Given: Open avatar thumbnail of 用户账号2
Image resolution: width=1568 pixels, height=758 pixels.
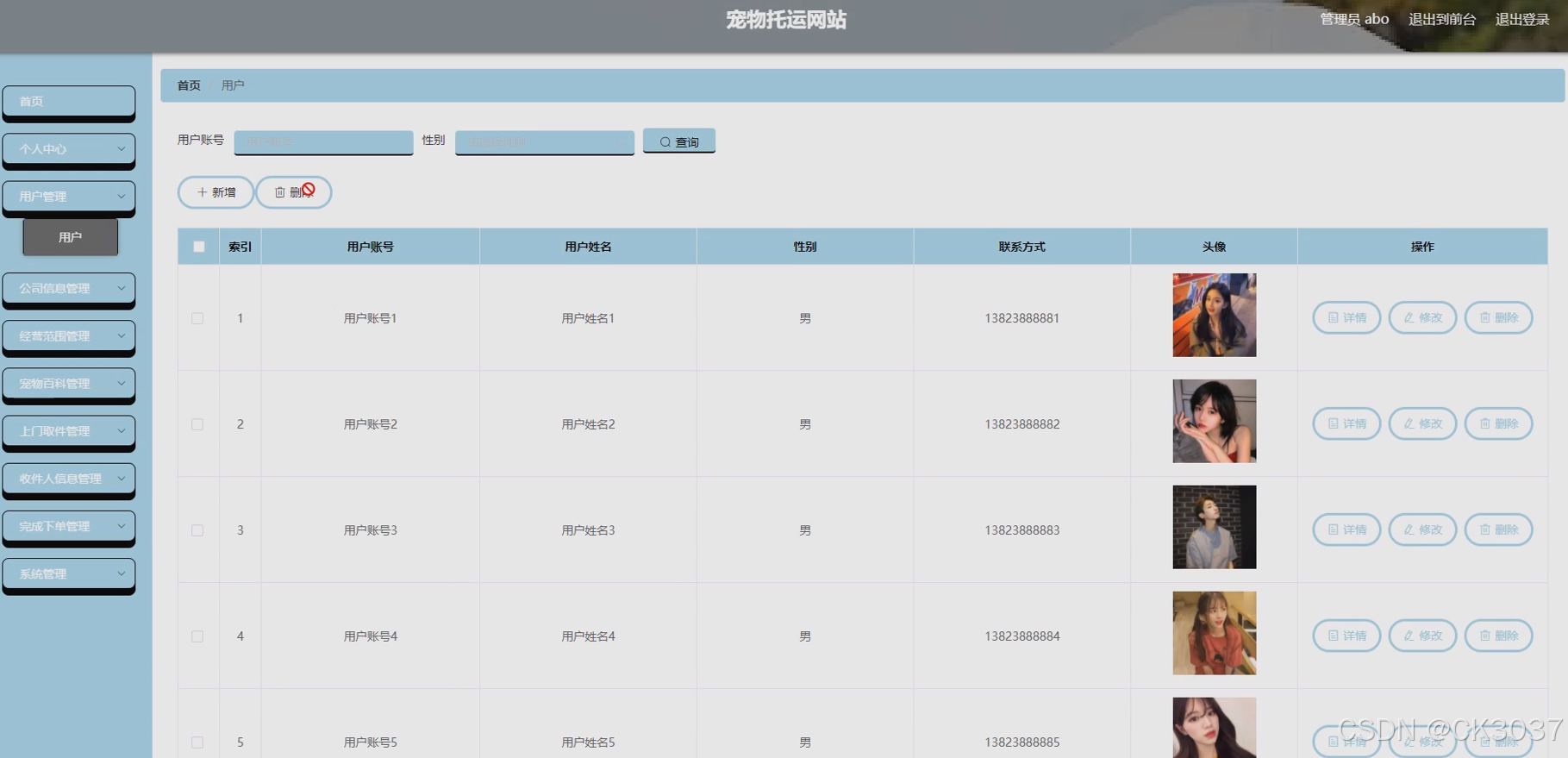Looking at the screenshot, I should pyautogui.click(x=1214, y=421).
